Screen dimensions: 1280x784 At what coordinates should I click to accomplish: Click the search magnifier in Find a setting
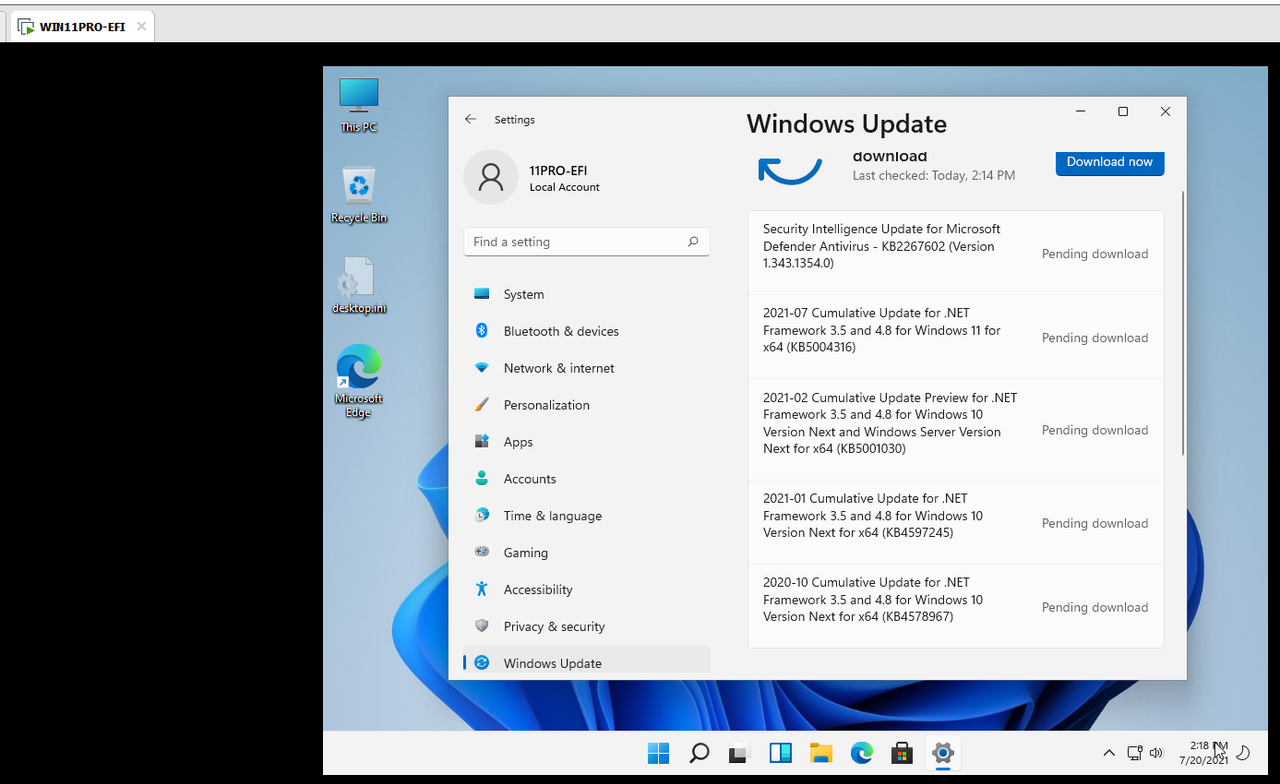(693, 242)
